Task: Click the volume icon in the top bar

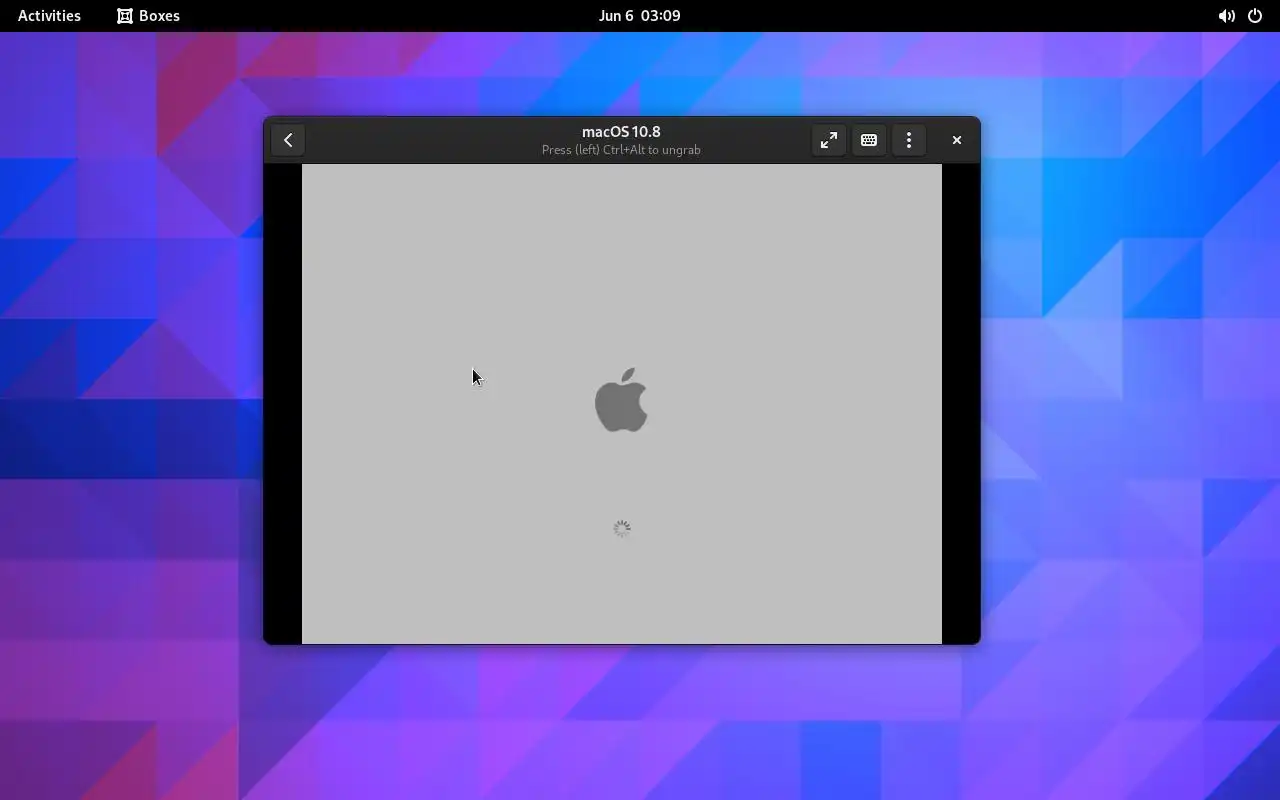Action: [1226, 16]
